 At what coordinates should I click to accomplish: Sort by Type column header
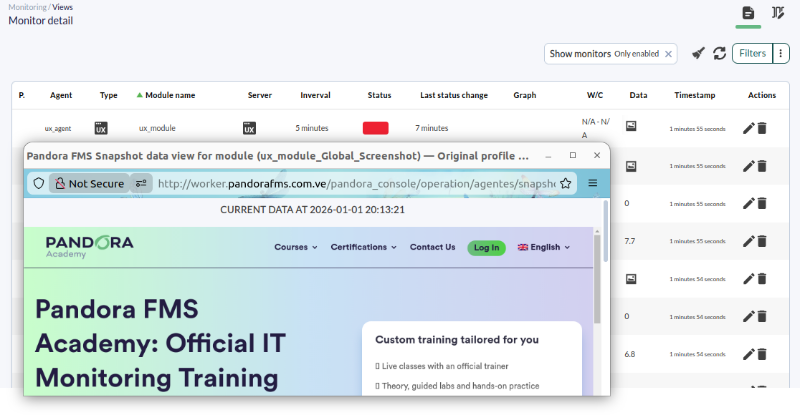pos(109,95)
